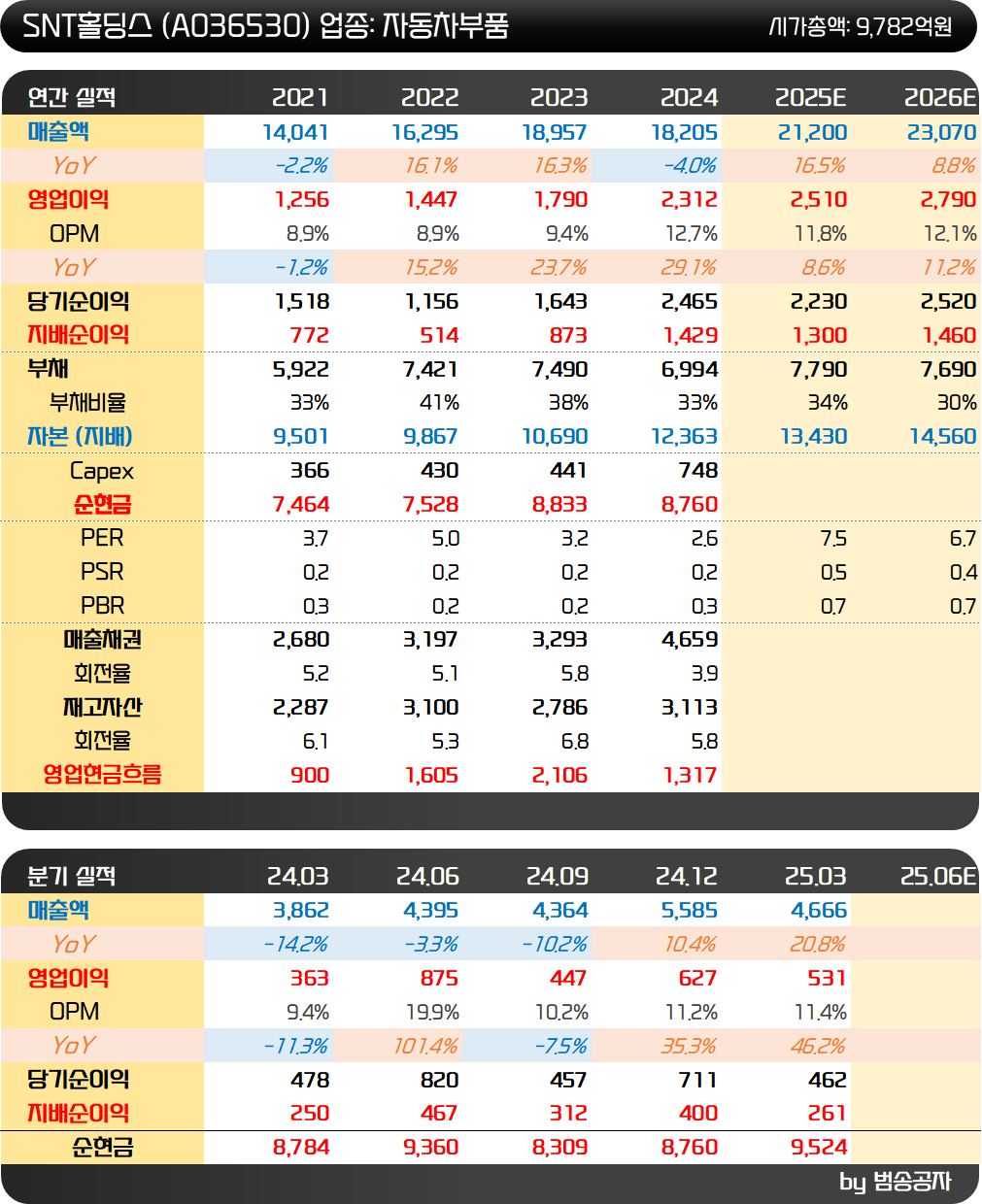
Task: Click 2026E revenue estimate 23,070
Action: [942, 132]
